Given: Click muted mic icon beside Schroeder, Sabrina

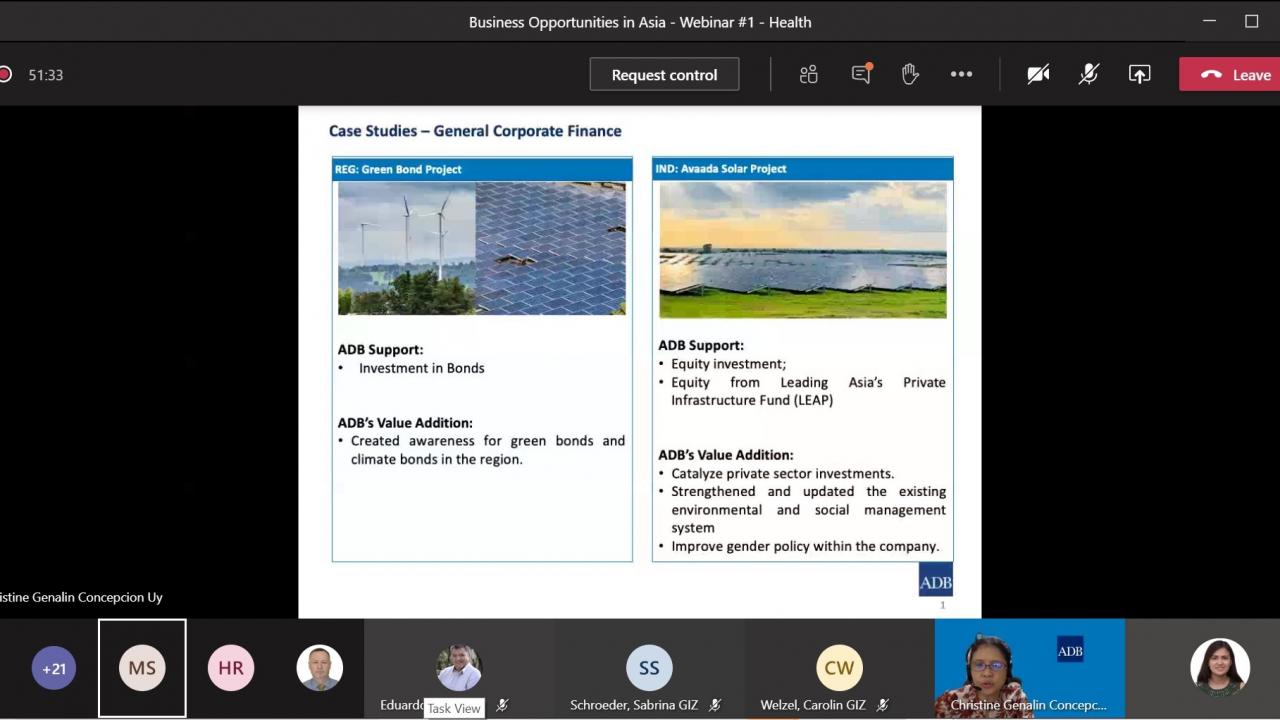Looking at the screenshot, I should coord(715,705).
